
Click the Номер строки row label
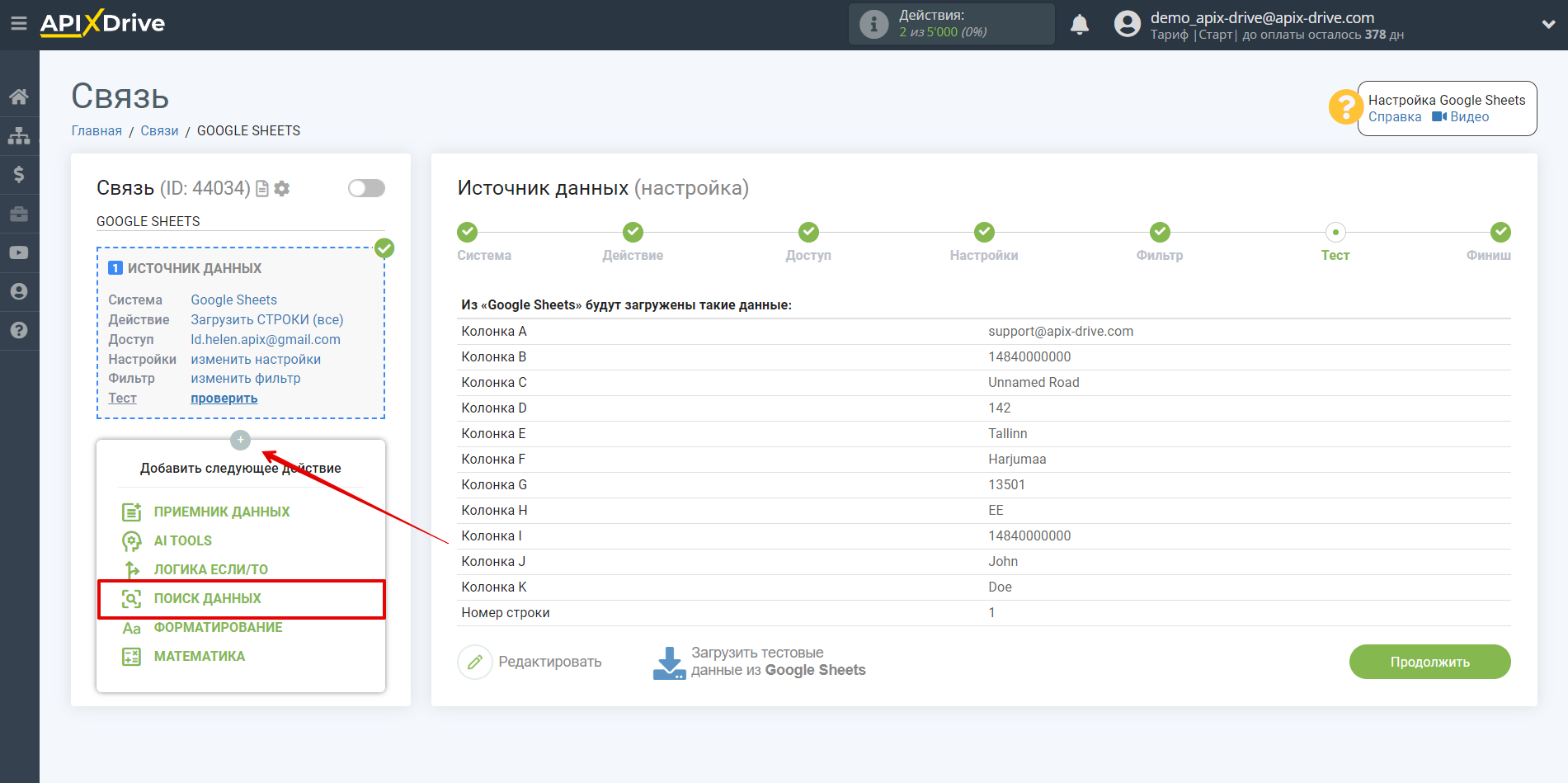(x=506, y=613)
